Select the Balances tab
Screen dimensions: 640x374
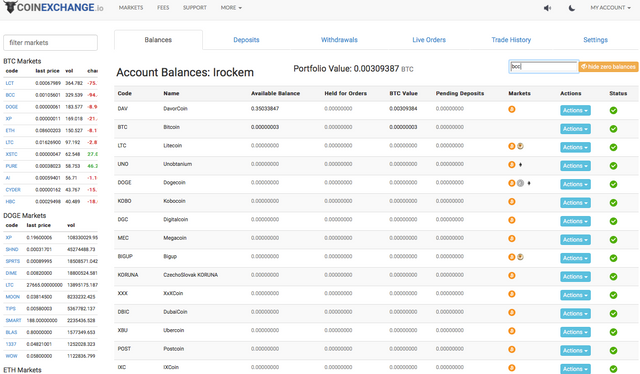[158, 40]
